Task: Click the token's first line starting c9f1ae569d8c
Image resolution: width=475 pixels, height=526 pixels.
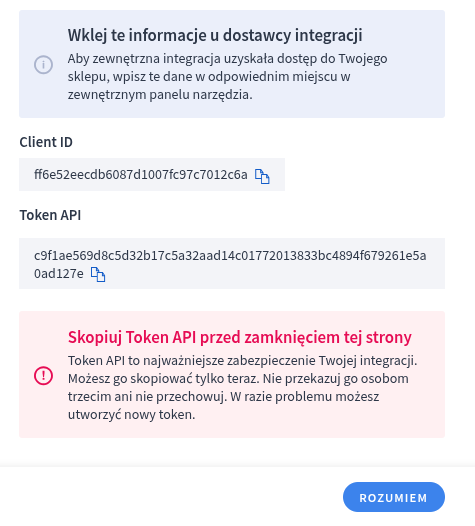Action: (230, 256)
